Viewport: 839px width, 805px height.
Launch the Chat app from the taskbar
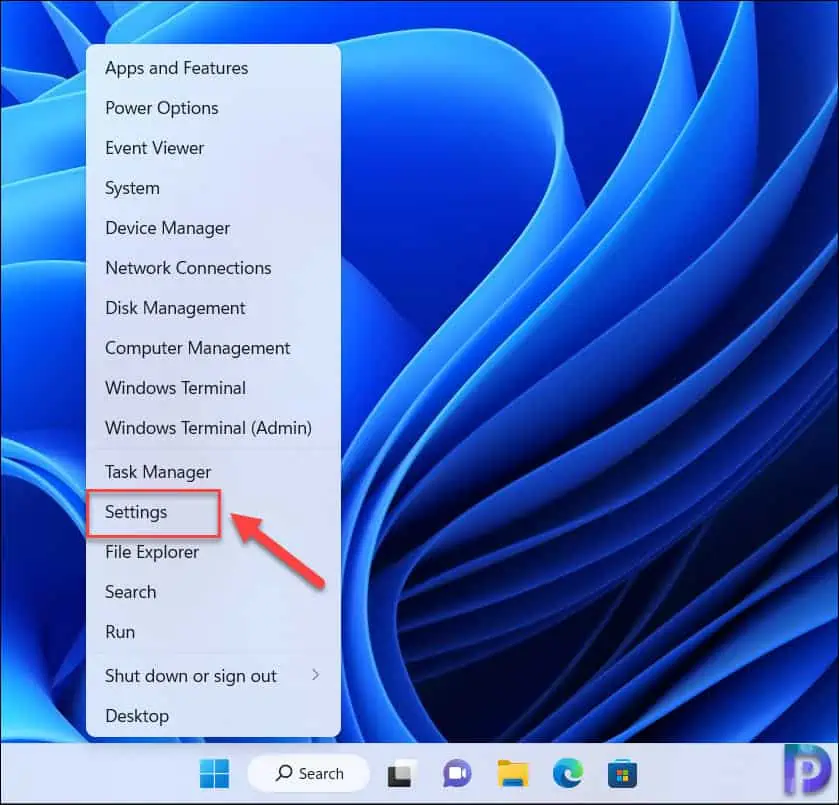pyautogui.click(x=457, y=774)
